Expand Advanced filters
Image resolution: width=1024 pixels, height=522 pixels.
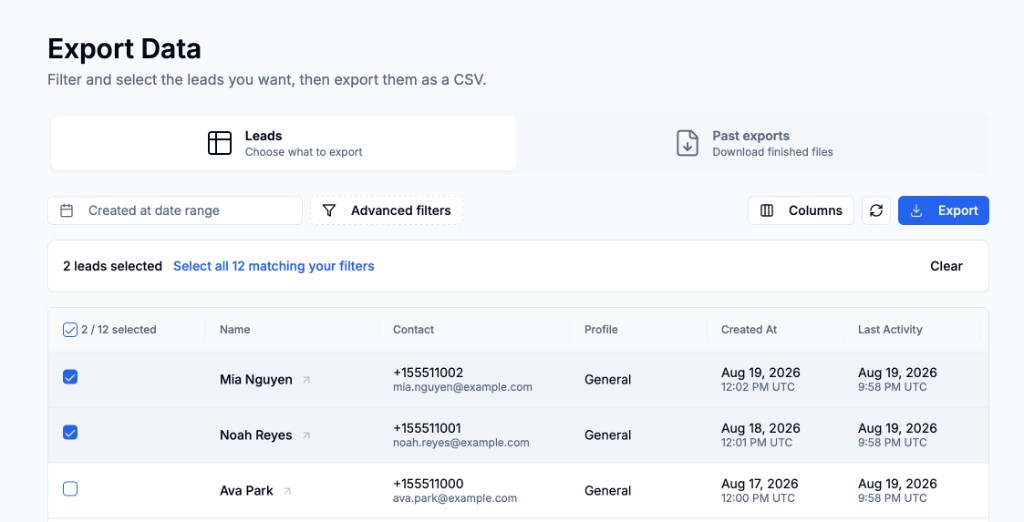386,210
